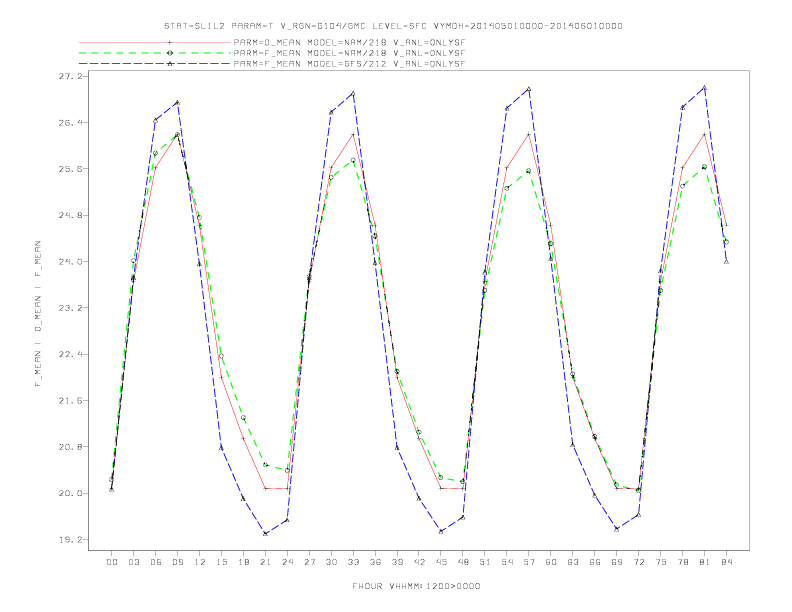Click blue GFS triangle marker at hour 57

pos(529,89)
